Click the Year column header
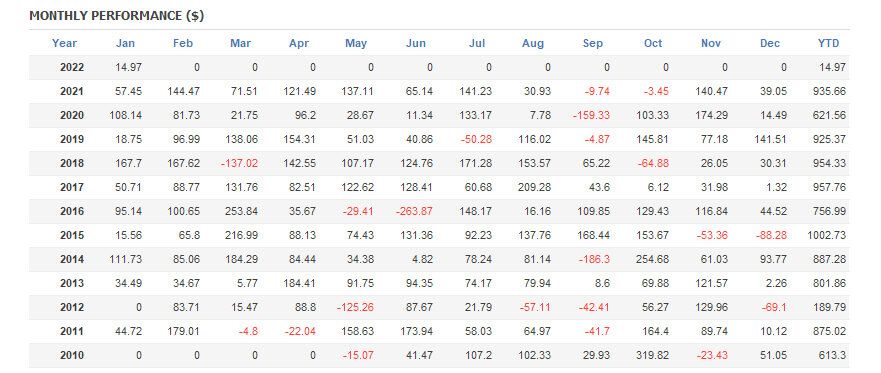 click(64, 43)
